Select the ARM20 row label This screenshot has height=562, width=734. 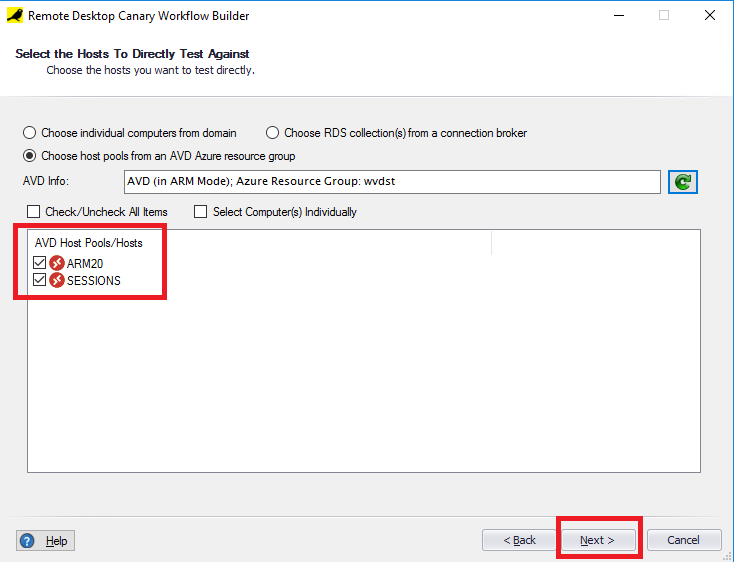(x=85, y=263)
